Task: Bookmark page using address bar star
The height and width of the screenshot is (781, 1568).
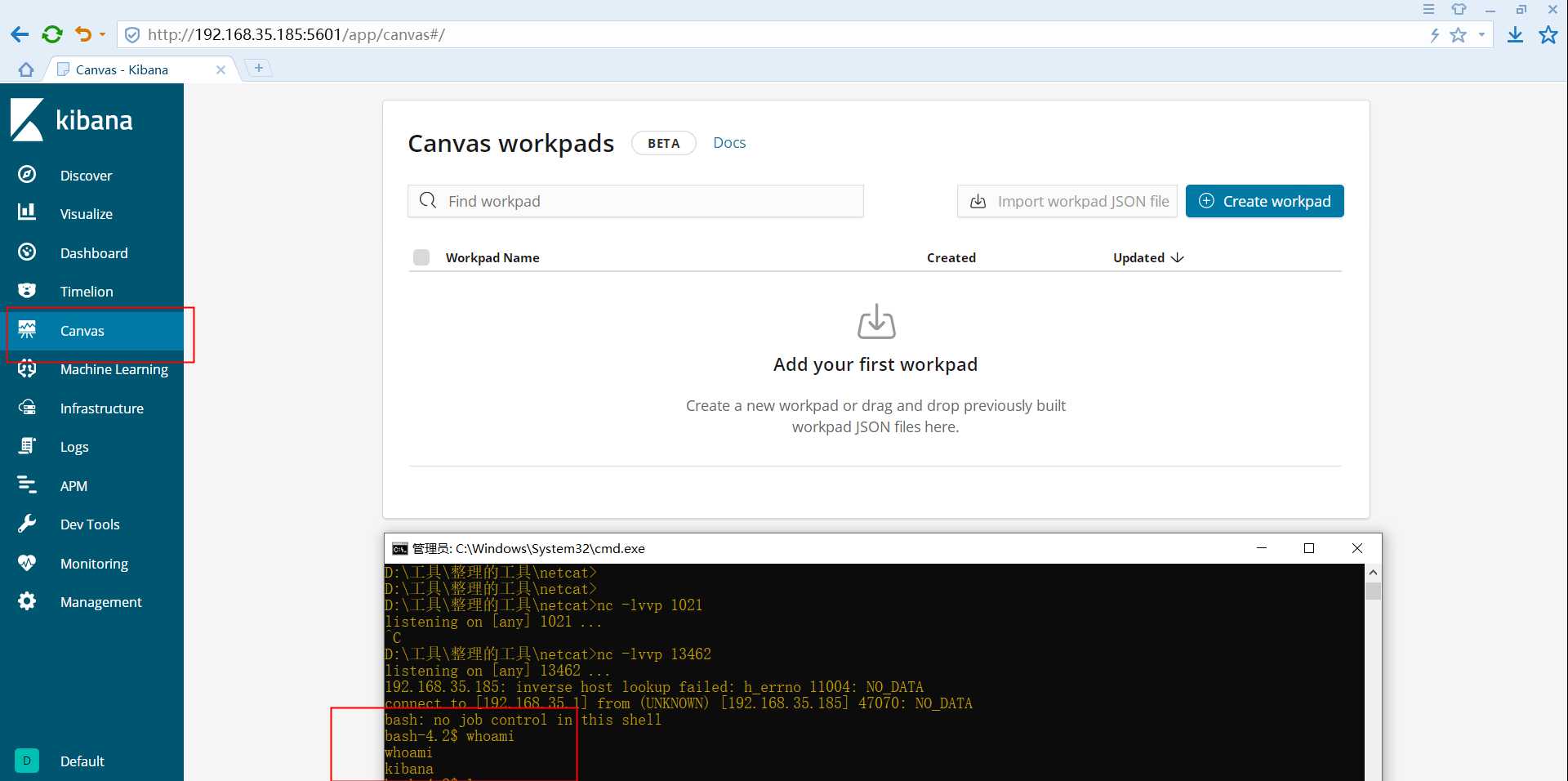Action: click(1458, 35)
